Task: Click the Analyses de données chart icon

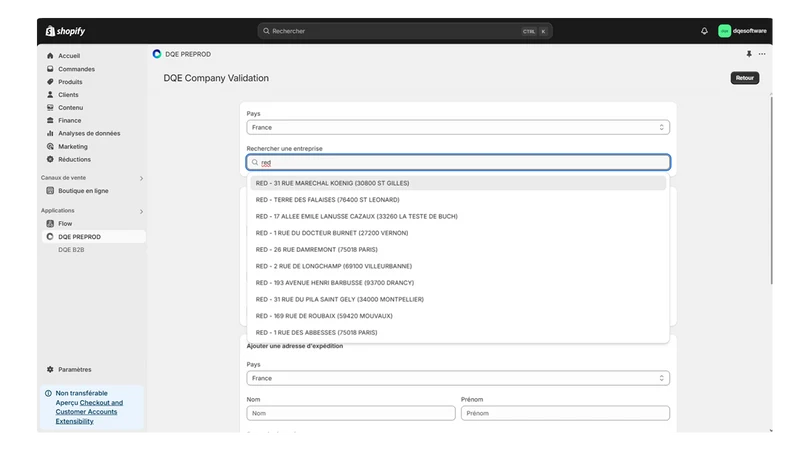Action: click(50, 133)
